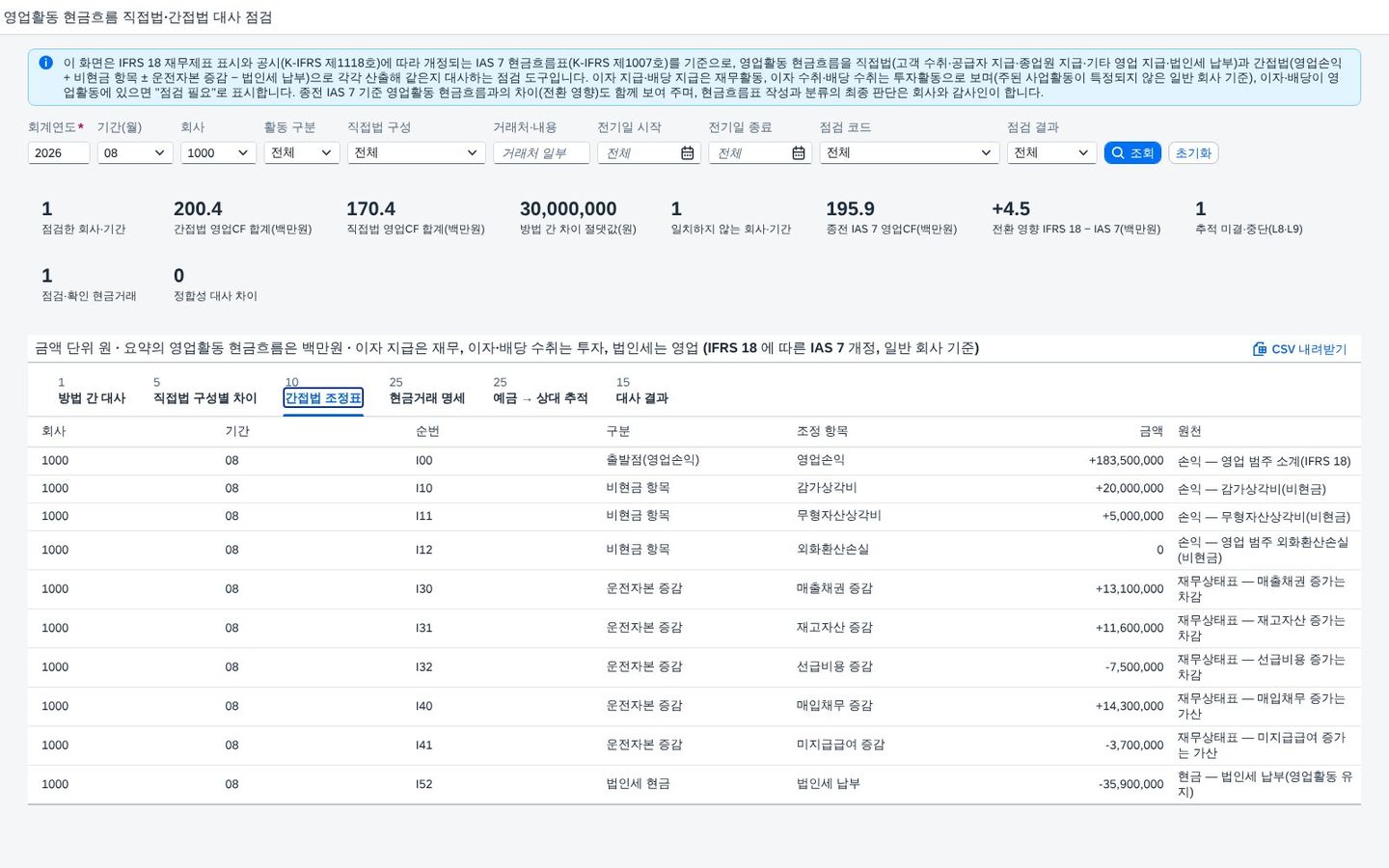
Task: Switch to the 방법 간 대사 tab
Action: pyautogui.click(x=92, y=391)
